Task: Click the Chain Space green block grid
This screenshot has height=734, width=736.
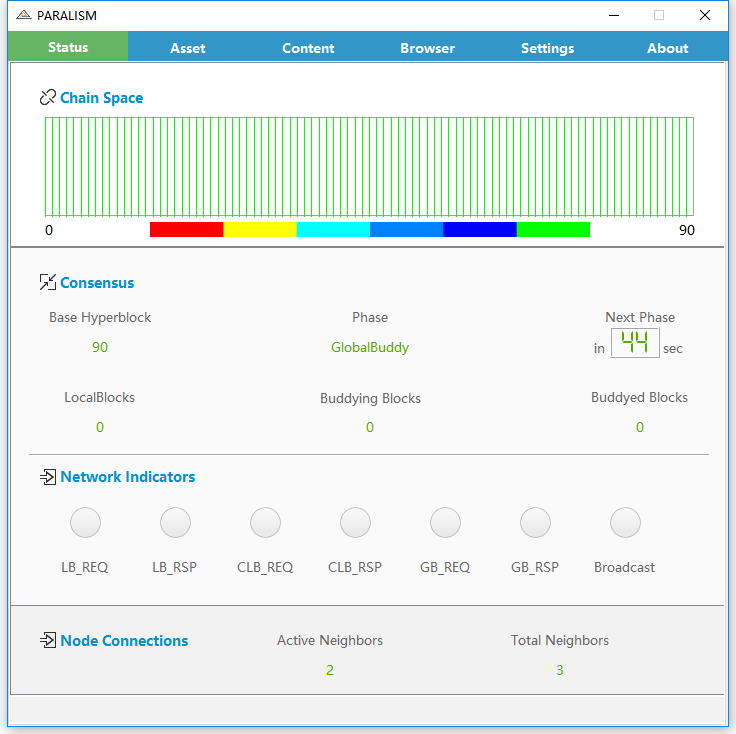Action: click(x=369, y=167)
